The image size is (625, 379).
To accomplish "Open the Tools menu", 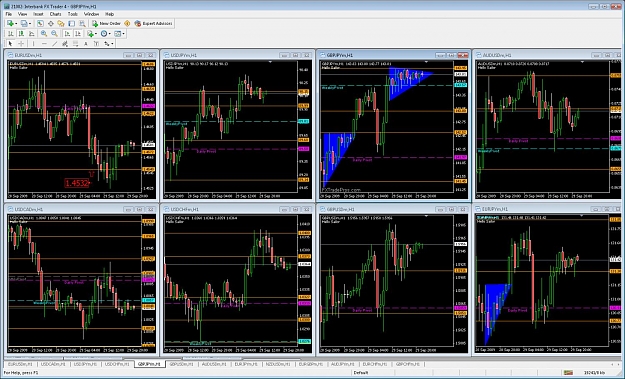I will (73, 14).
